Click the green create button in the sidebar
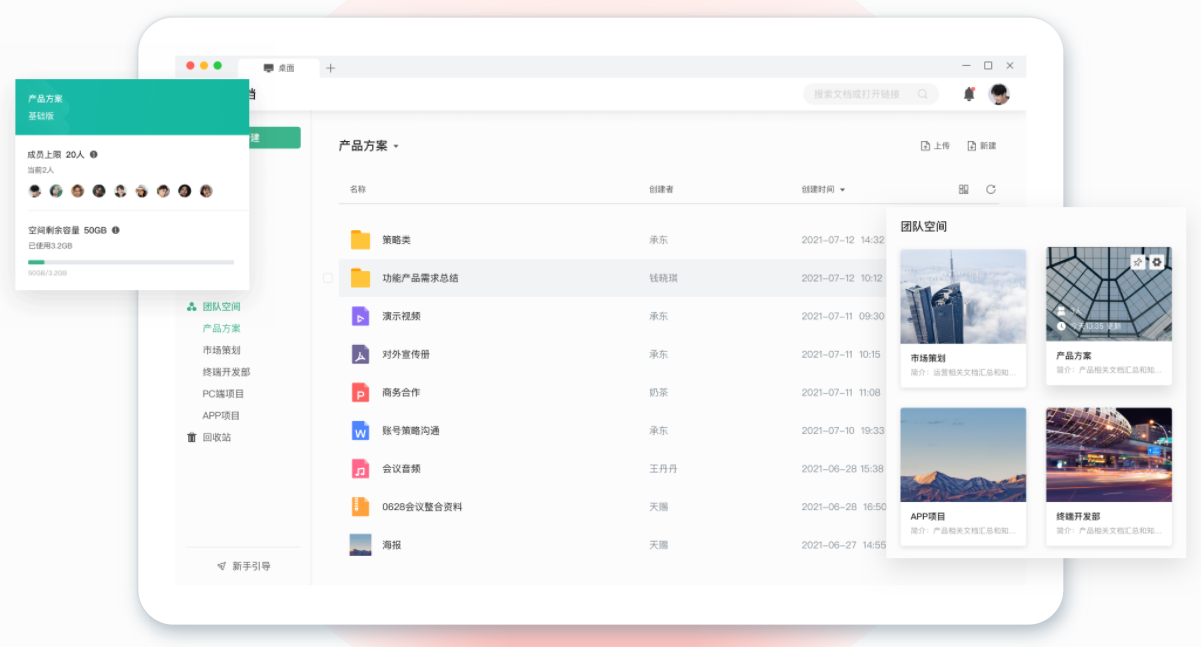 274,138
